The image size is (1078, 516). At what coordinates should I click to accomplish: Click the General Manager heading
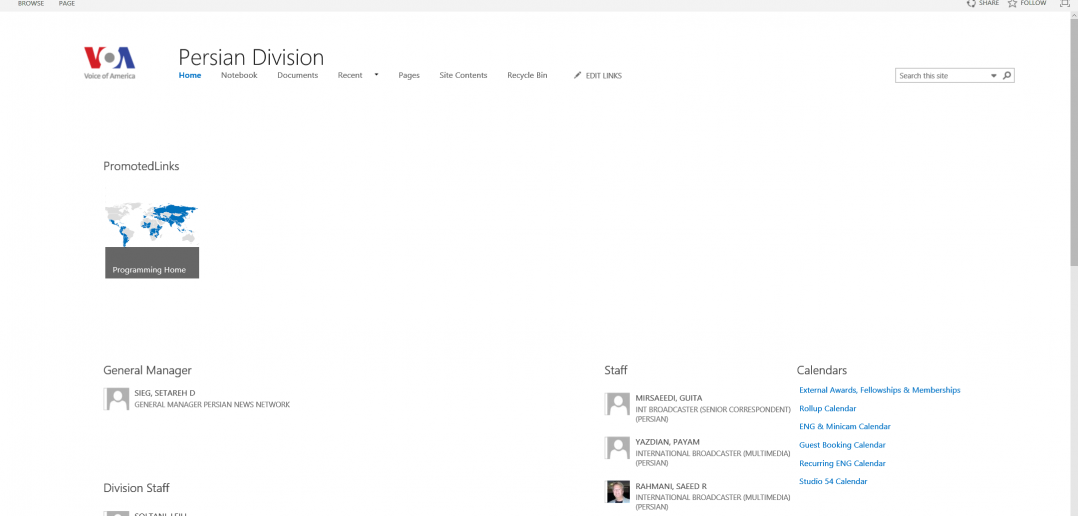(147, 370)
